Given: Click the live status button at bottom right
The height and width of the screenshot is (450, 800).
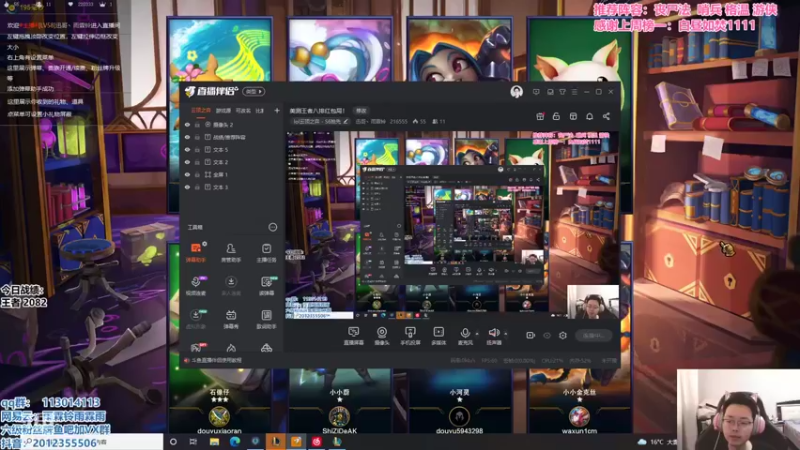Looking at the screenshot, I should pos(593,335).
